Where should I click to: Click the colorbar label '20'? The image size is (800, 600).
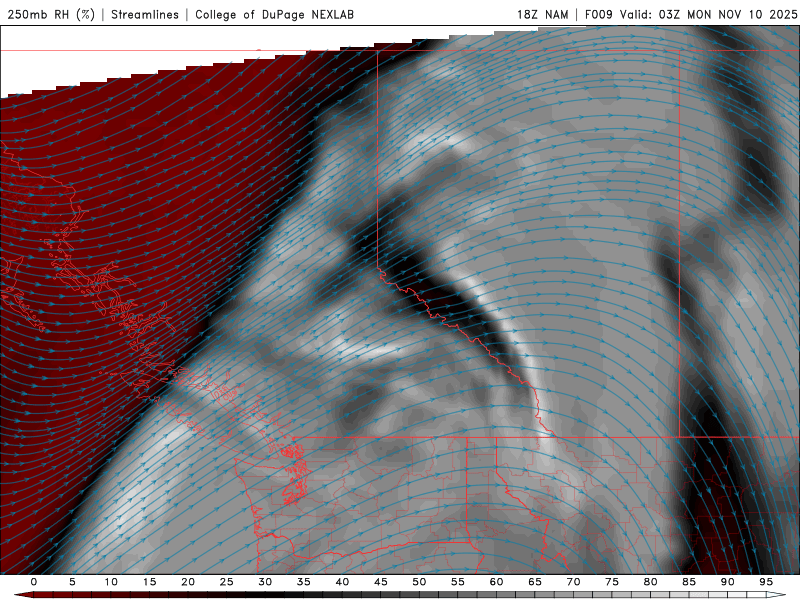(188, 582)
